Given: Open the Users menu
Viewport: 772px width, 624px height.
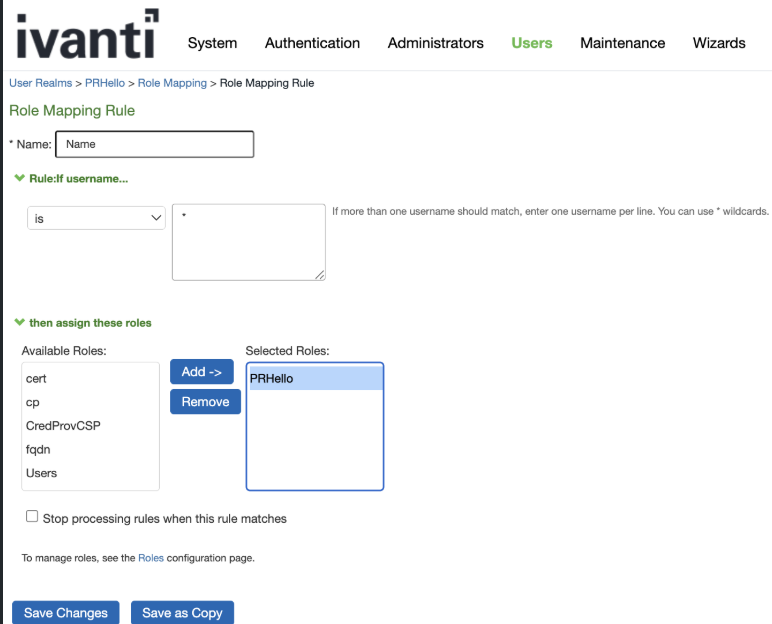Looking at the screenshot, I should coord(531,43).
